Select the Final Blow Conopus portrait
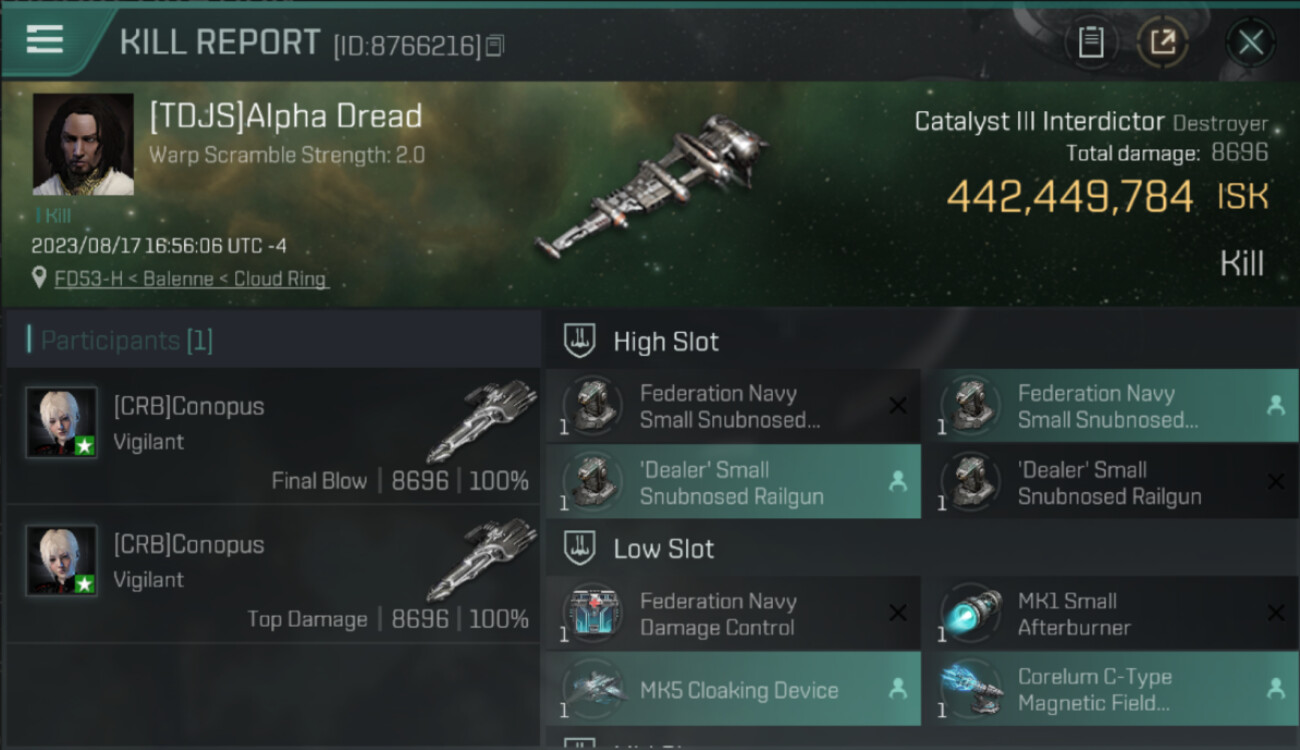The image size is (1300, 750). 62,422
